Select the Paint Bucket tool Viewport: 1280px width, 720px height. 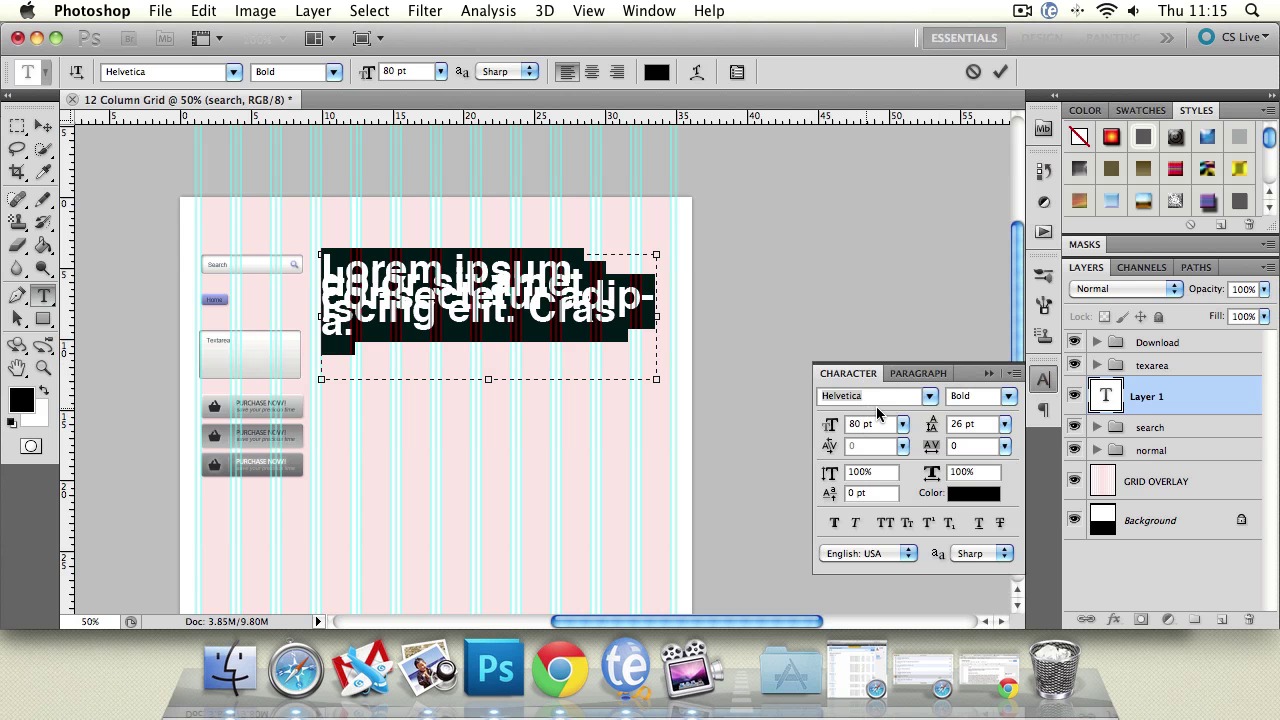43,245
